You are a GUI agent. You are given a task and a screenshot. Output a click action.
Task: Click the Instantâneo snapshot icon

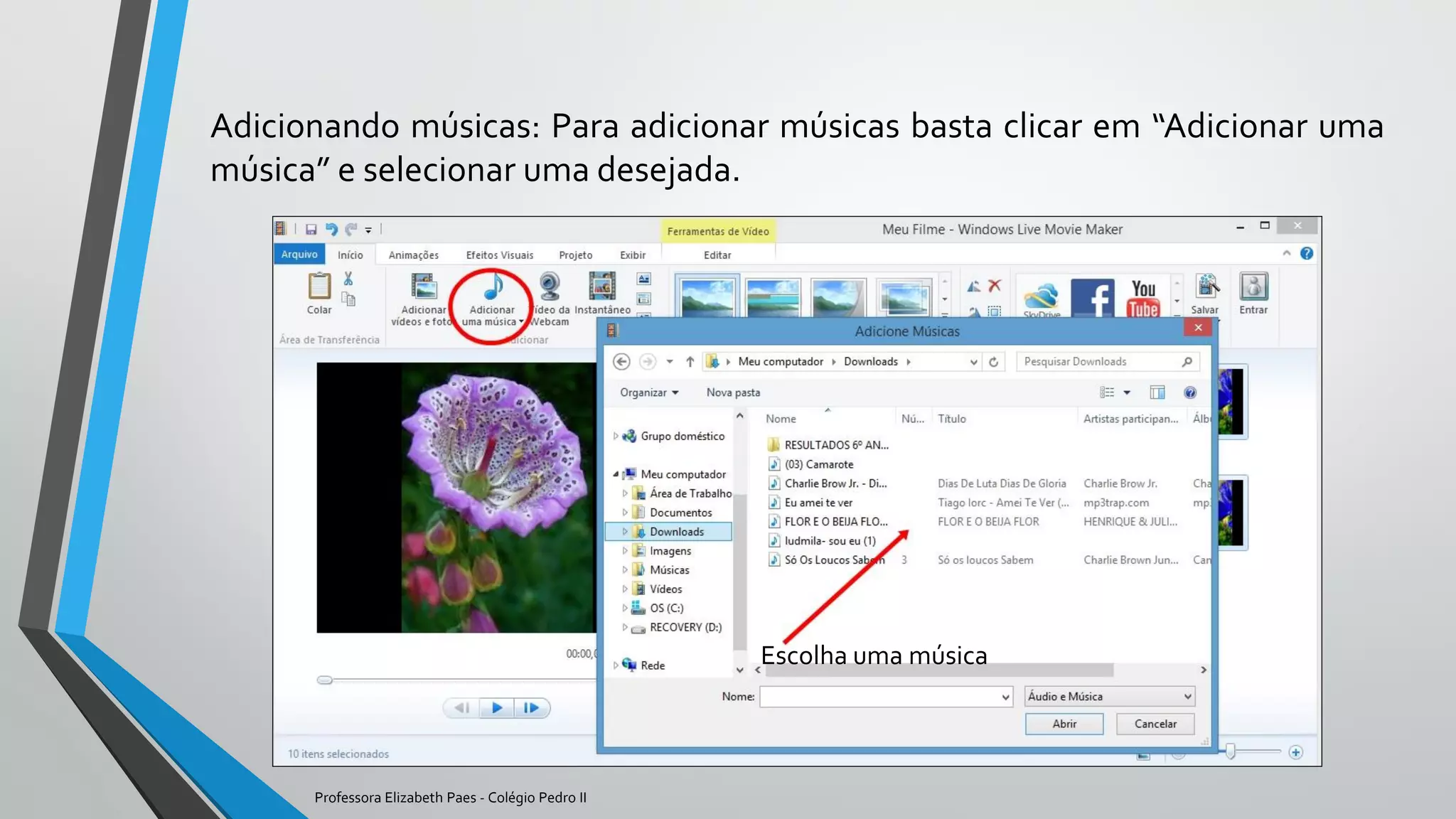tap(601, 287)
